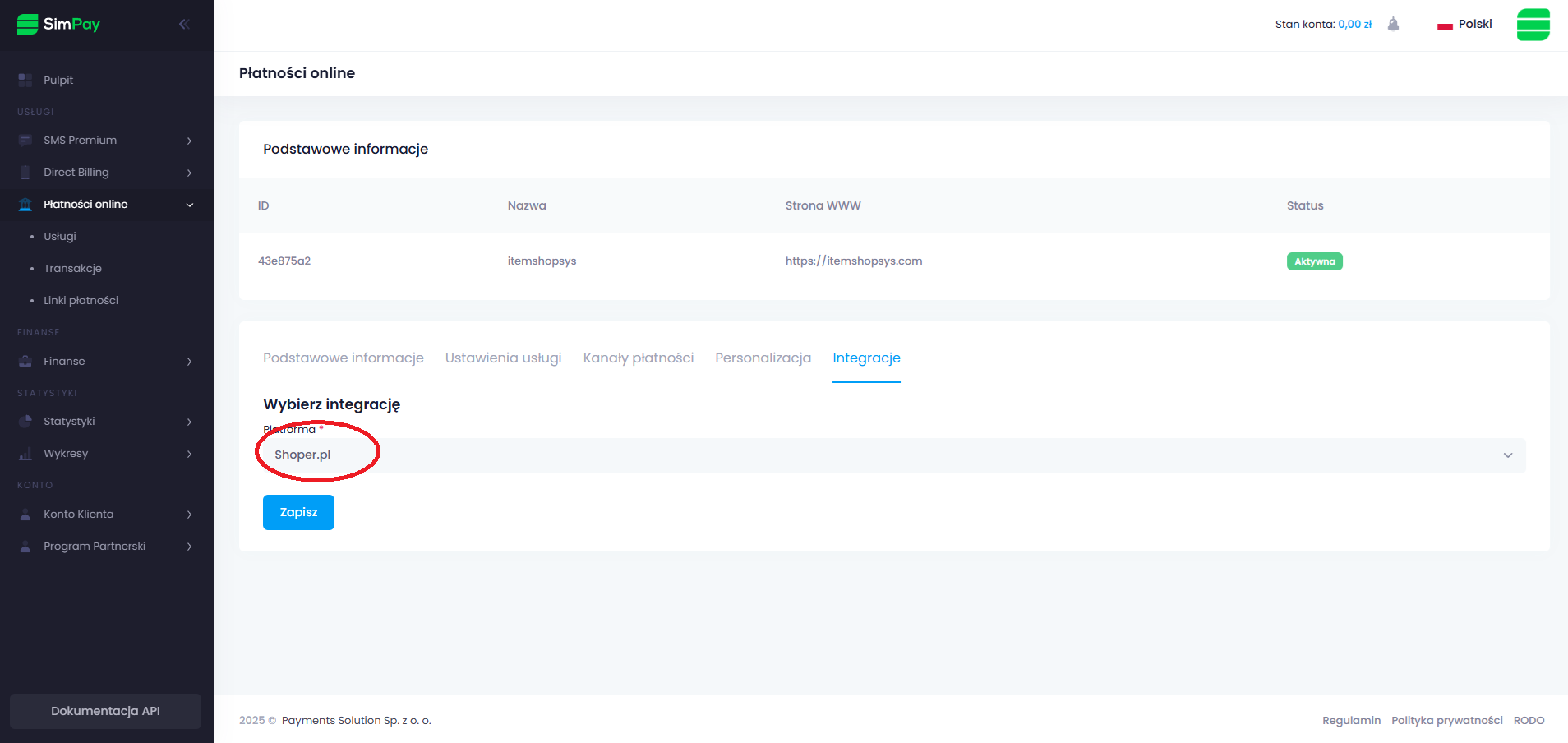Click the Strona WWW column header
1568x743 pixels.
pos(823,205)
